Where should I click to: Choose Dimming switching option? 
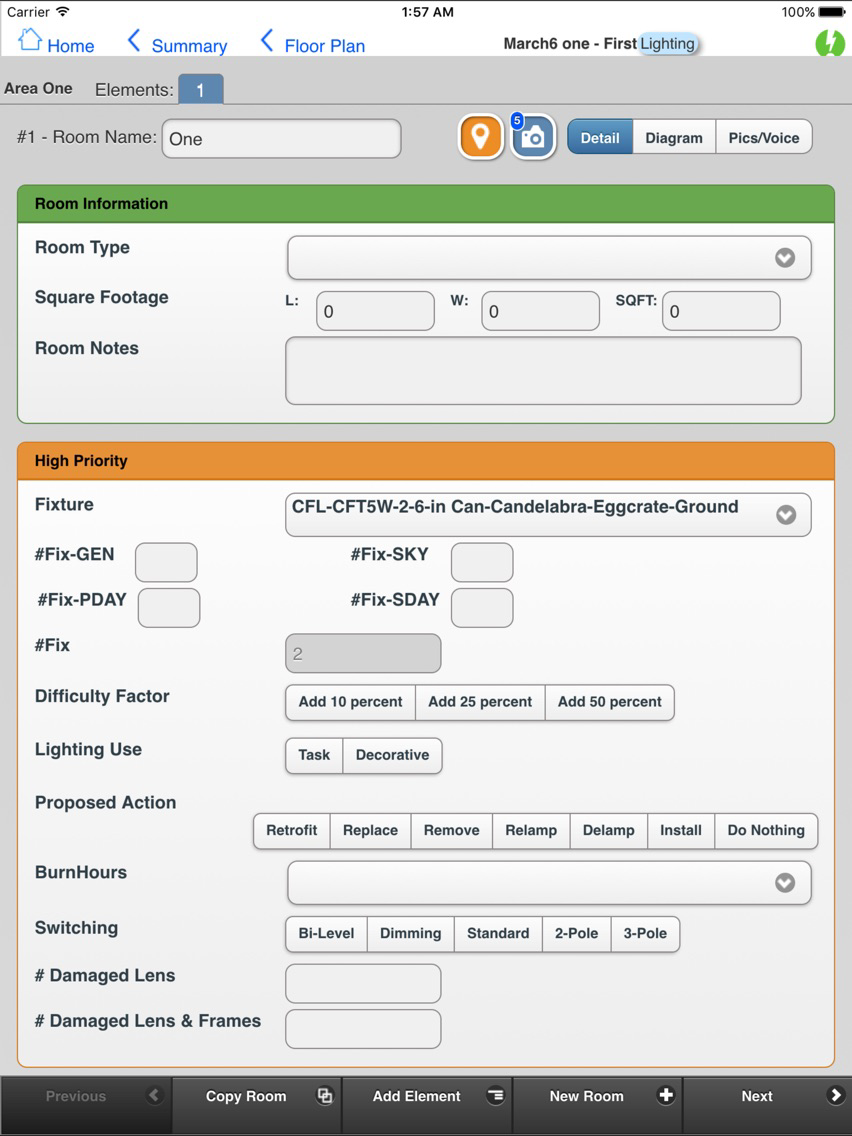tap(411, 933)
